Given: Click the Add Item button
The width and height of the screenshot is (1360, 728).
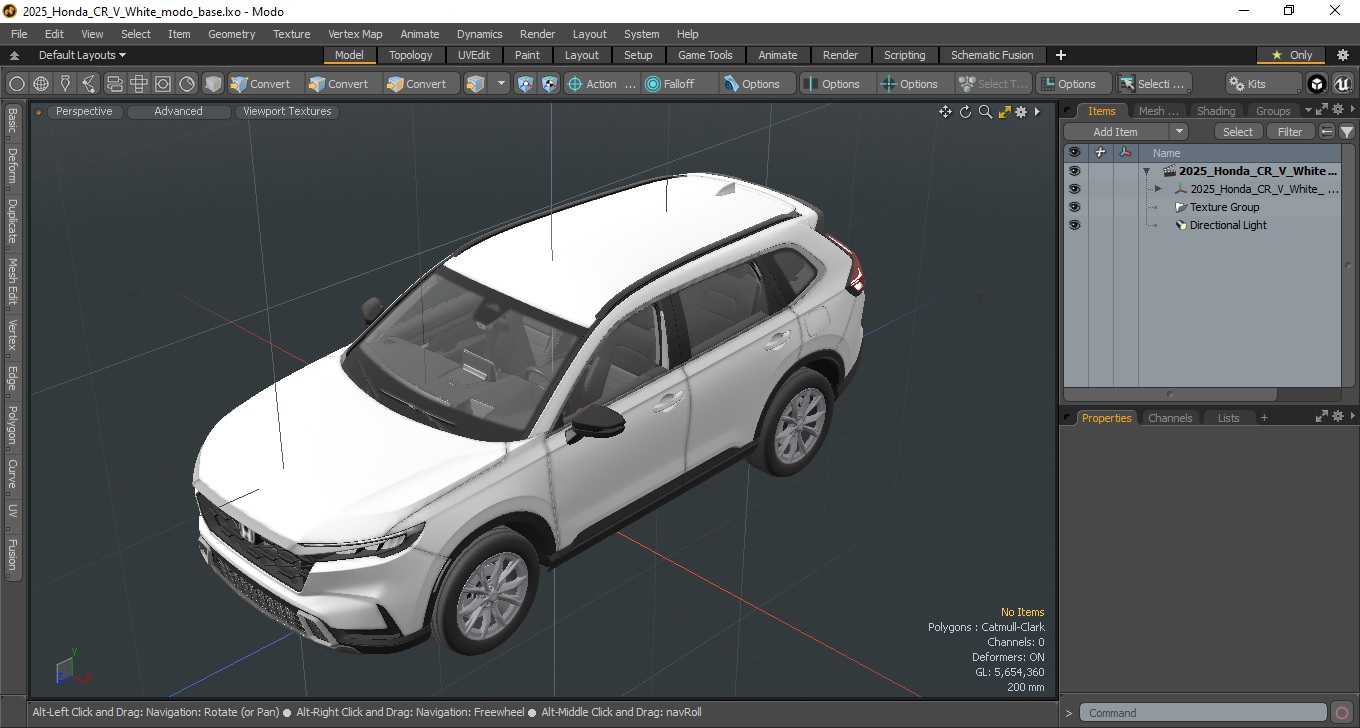Looking at the screenshot, I should pyautogui.click(x=1116, y=132).
